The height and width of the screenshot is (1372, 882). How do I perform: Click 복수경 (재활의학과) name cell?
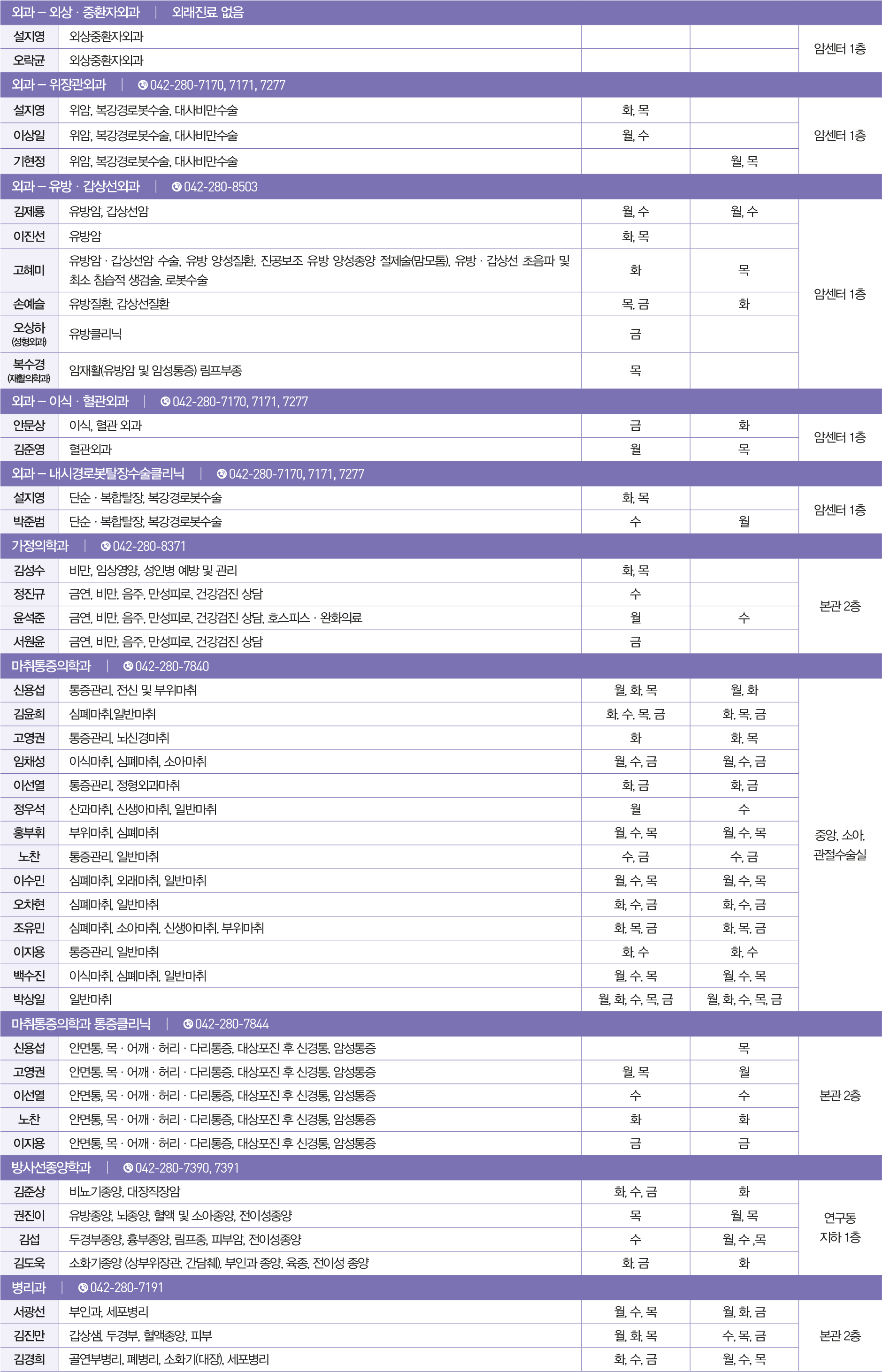click(x=29, y=370)
